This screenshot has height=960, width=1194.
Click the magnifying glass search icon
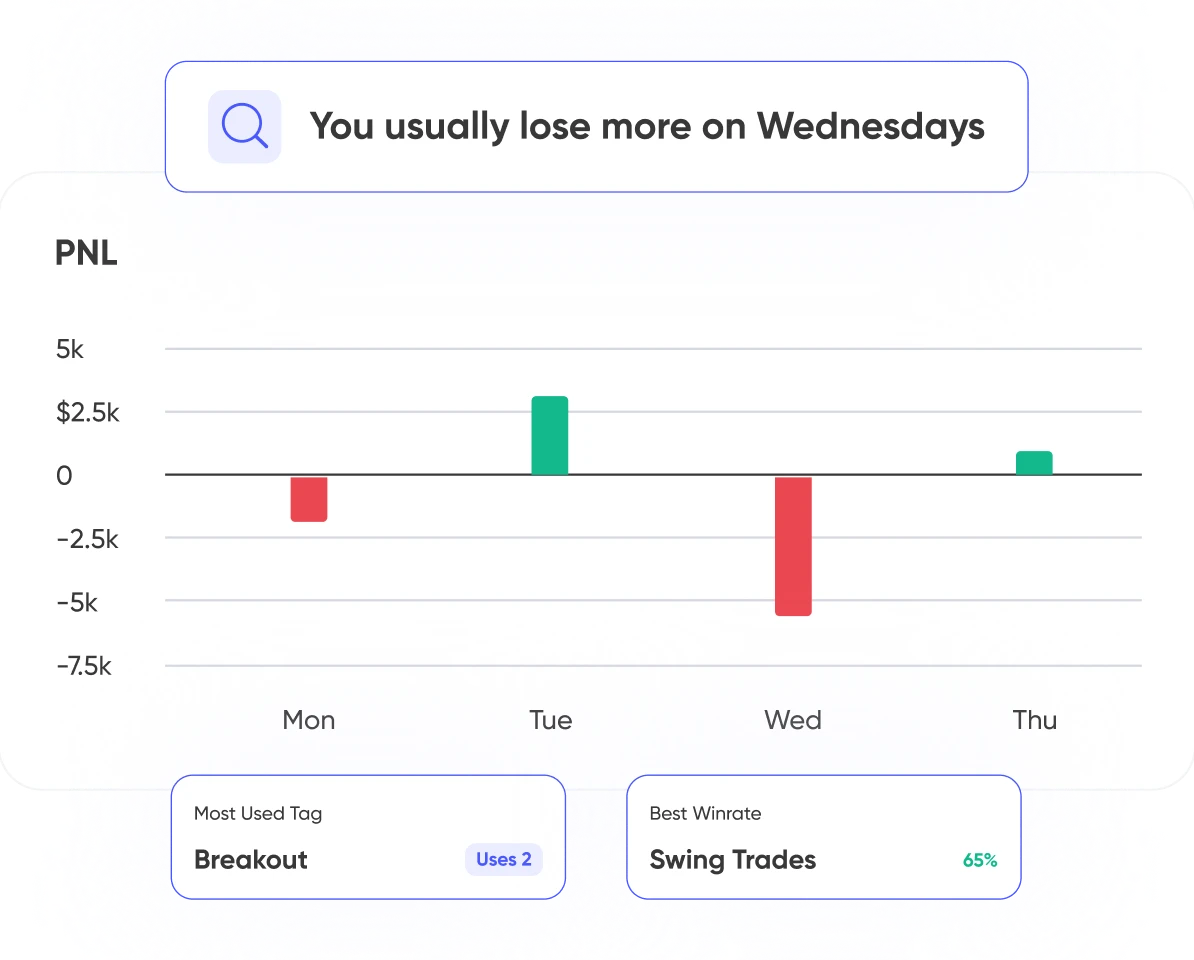[244, 127]
